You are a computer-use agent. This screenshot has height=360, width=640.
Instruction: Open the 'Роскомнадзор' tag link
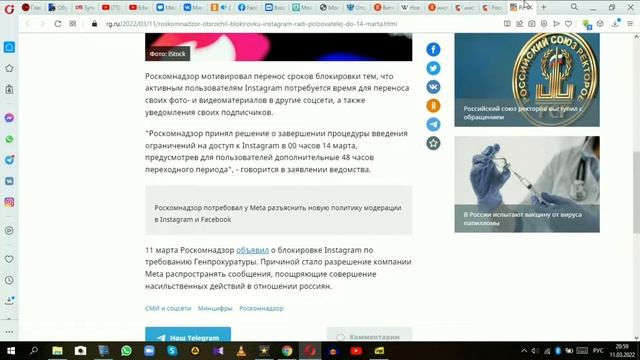tap(261, 308)
